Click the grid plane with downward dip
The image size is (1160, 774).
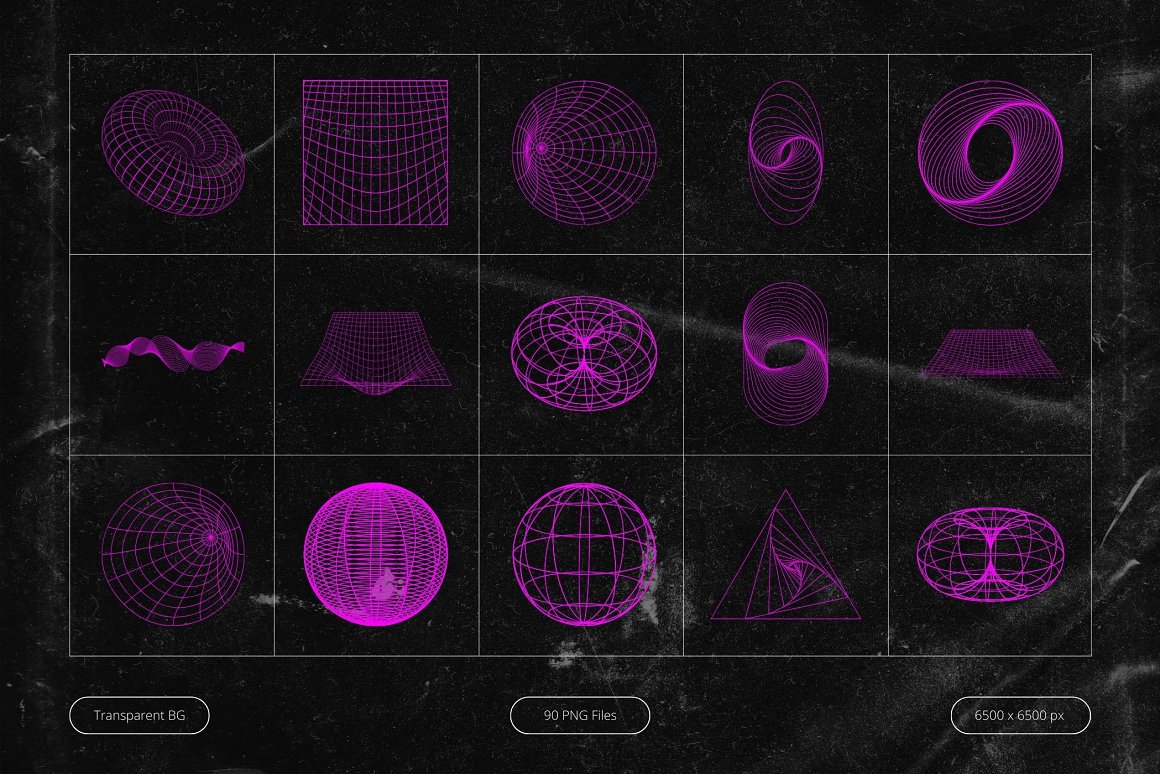point(375,352)
